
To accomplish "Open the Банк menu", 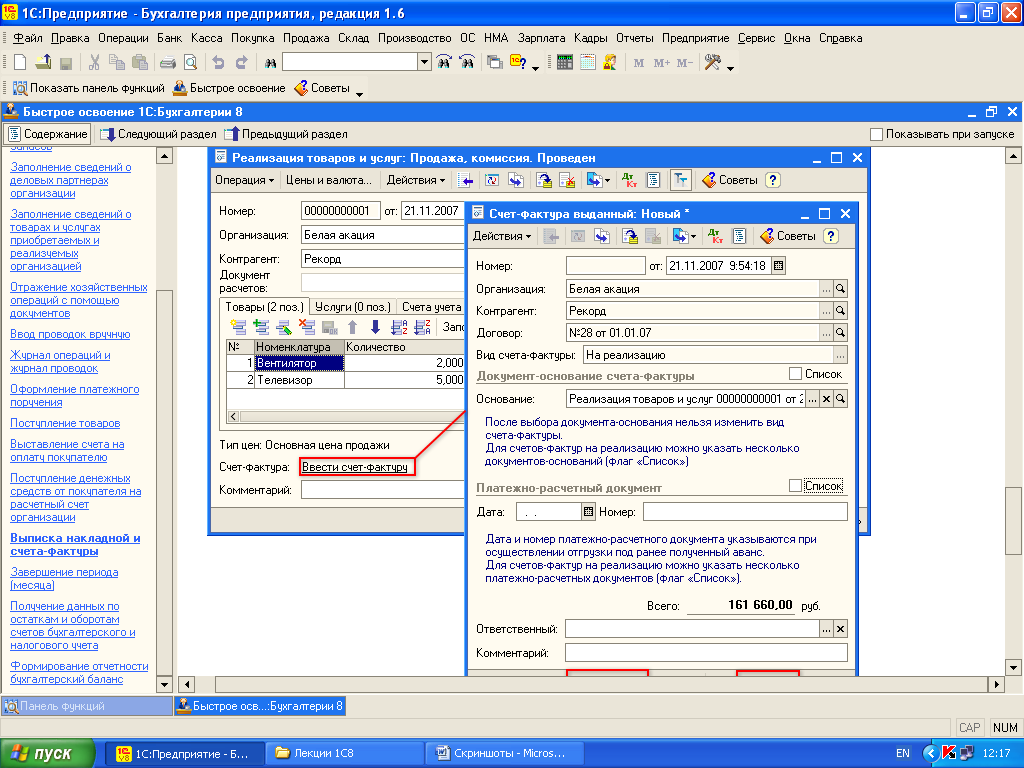I will click(x=170, y=38).
